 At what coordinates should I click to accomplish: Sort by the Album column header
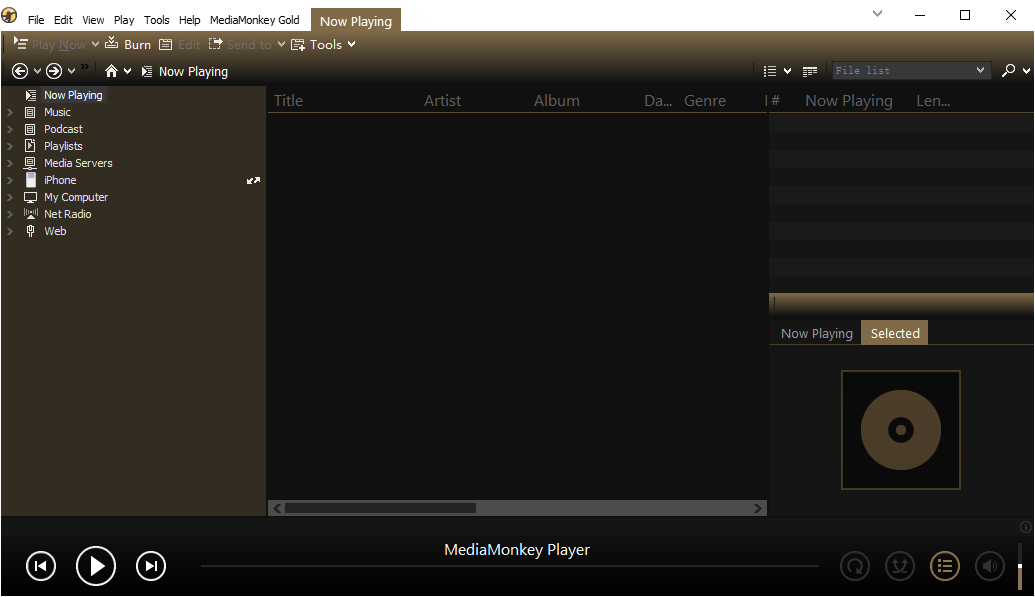[x=556, y=100]
